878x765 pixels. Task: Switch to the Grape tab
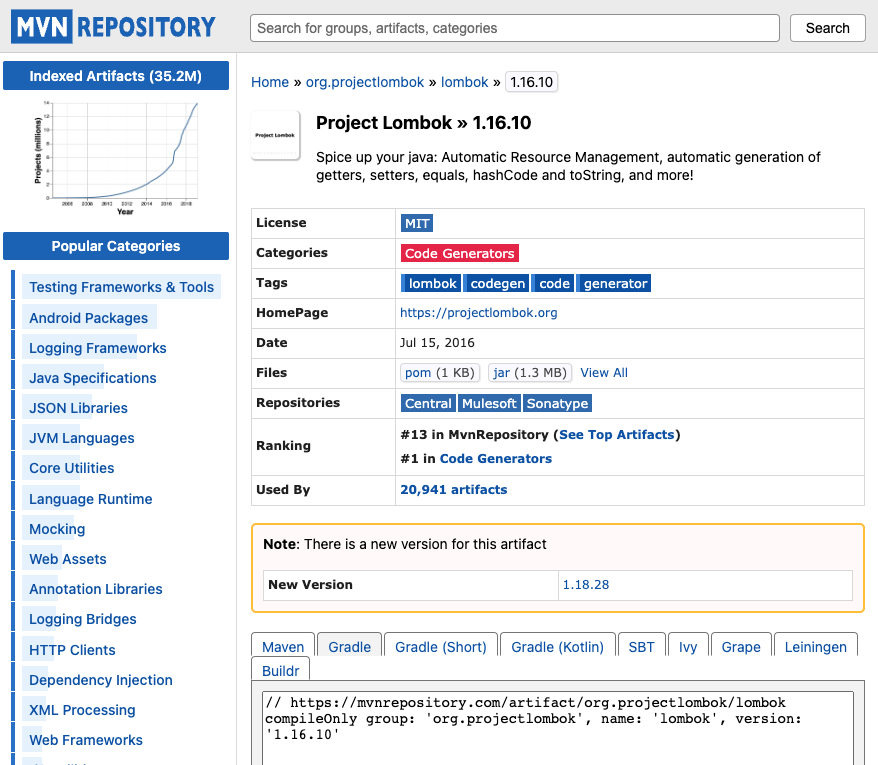pos(741,646)
